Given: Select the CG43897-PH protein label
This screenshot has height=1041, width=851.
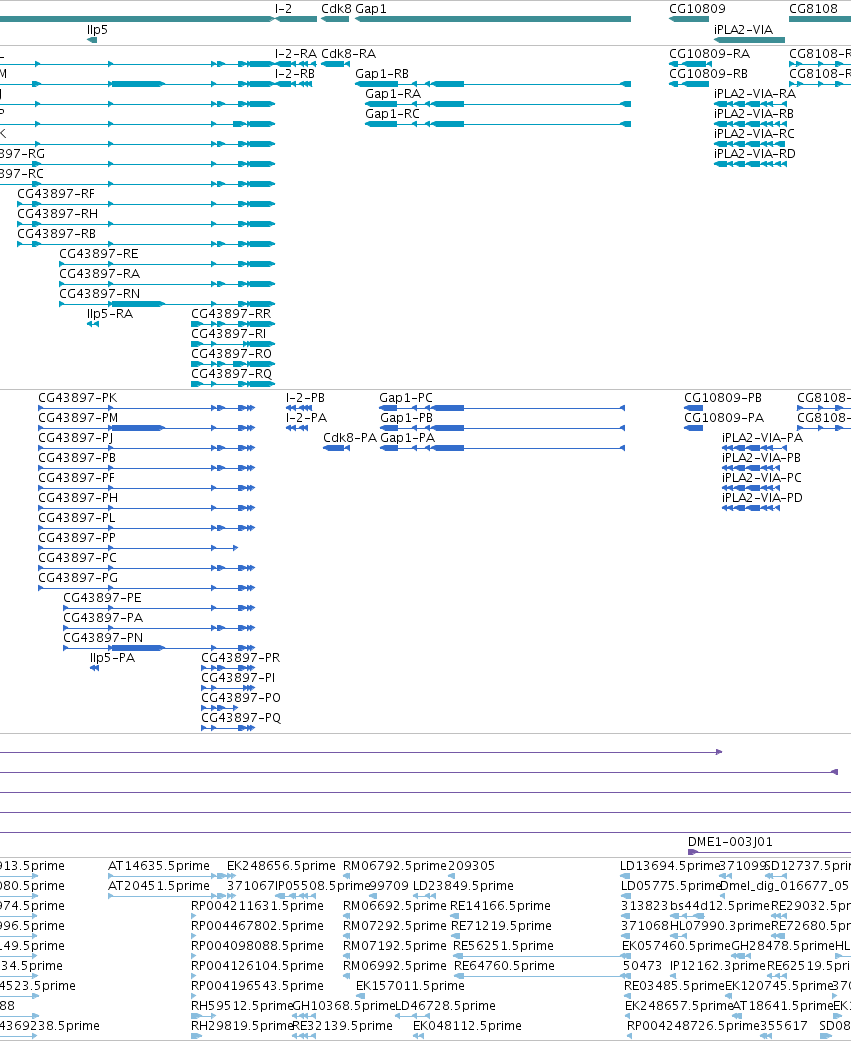Looking at the screenshot, I should point(78,498).
